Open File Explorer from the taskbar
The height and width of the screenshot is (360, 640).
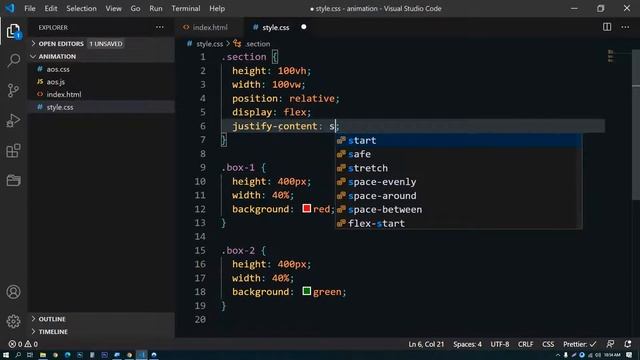click(x=42, y=355)
